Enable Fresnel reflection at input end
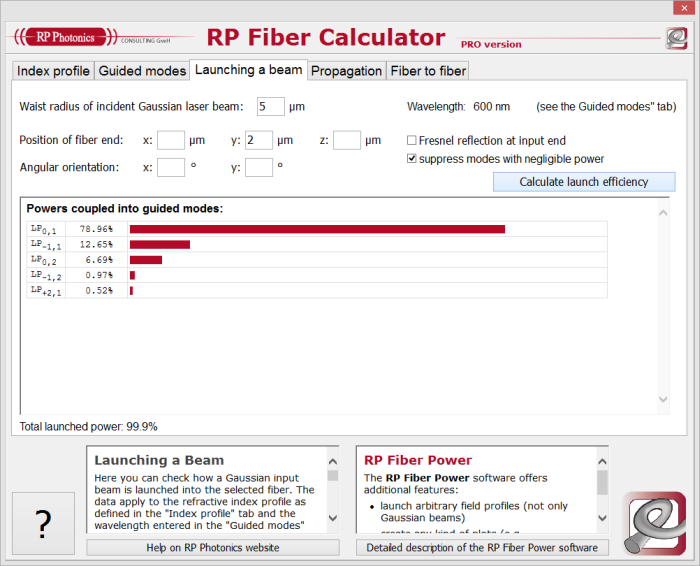 coord(412,141)
